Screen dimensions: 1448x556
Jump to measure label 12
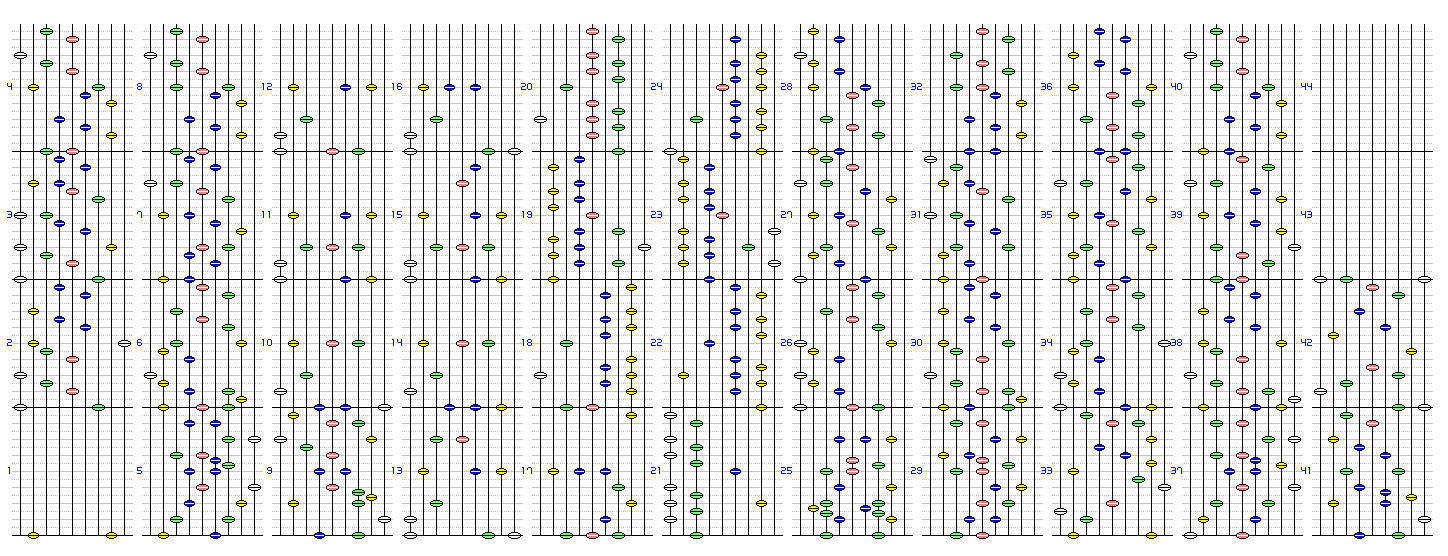[x=266, y=87]
